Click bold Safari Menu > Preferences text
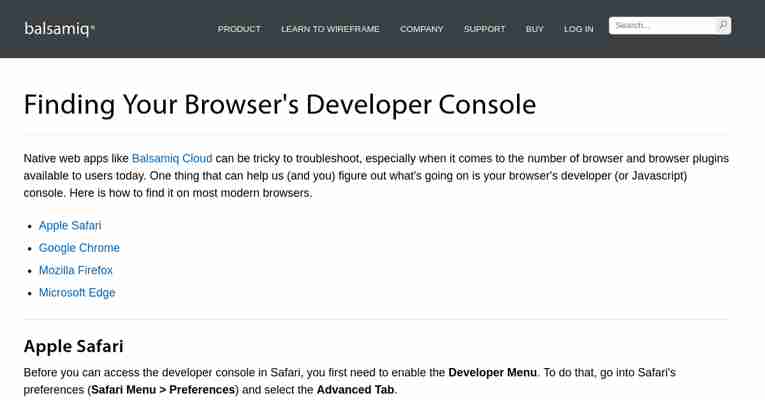765x400 pixels. click(163, 390)
